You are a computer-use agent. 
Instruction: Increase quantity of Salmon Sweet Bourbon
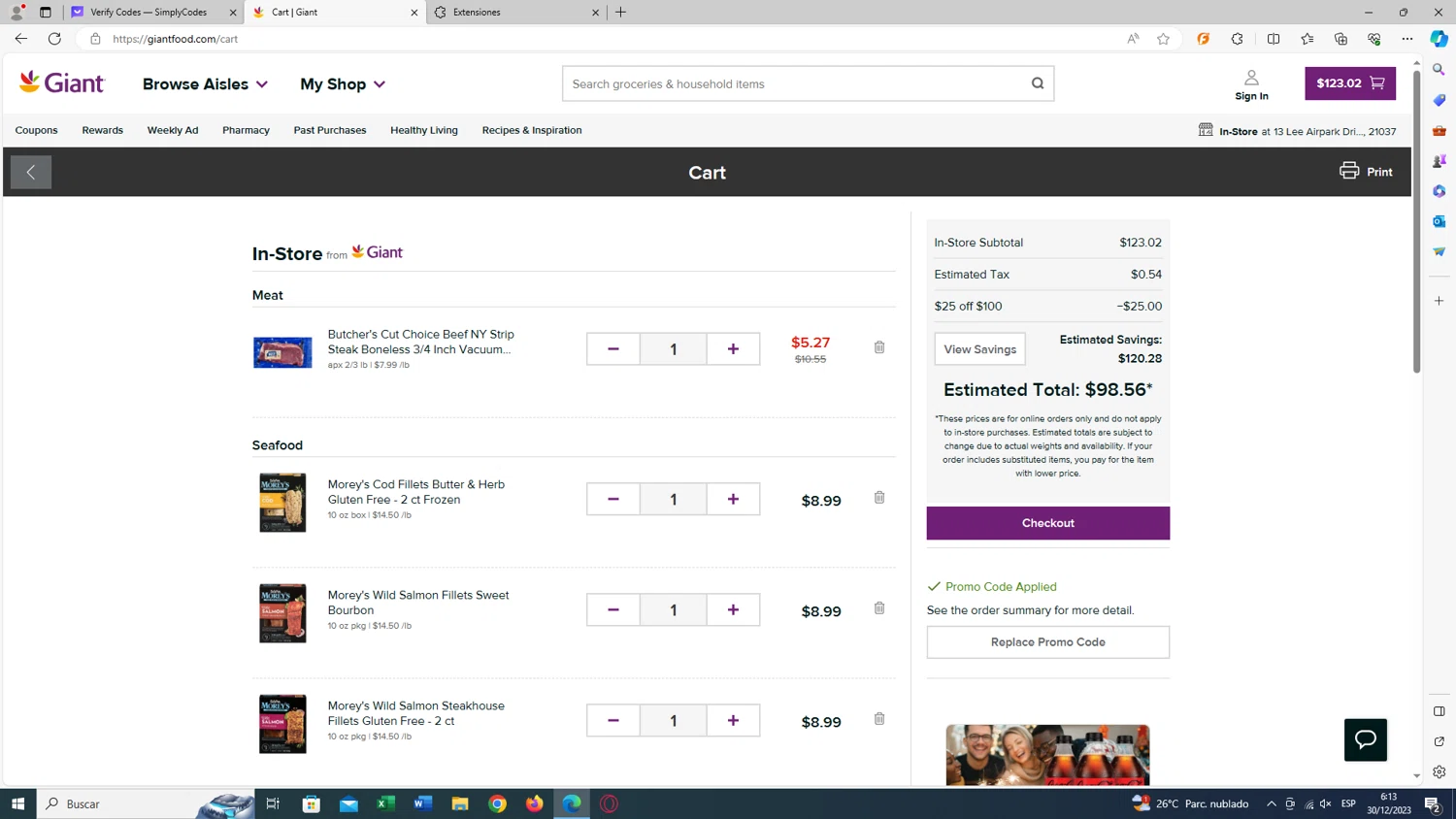(x=733, y=609)
